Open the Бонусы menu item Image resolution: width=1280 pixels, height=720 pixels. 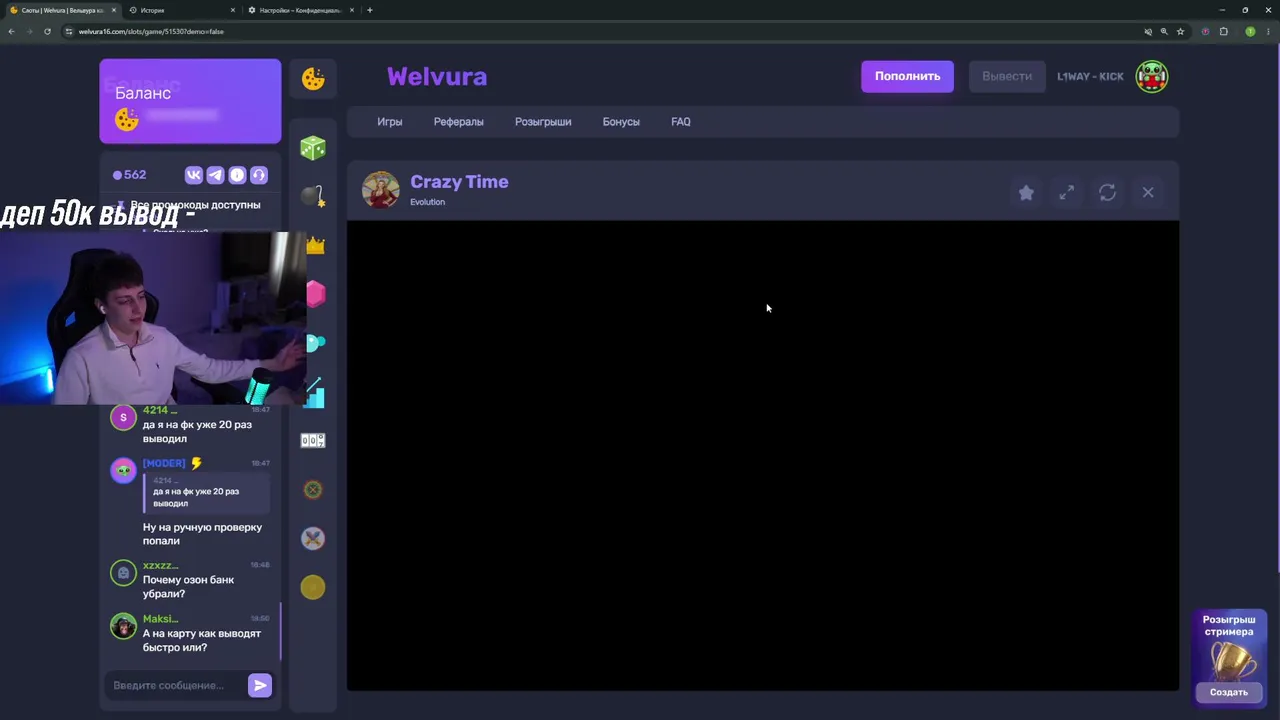pyautogui.click(x=621, y=122)
